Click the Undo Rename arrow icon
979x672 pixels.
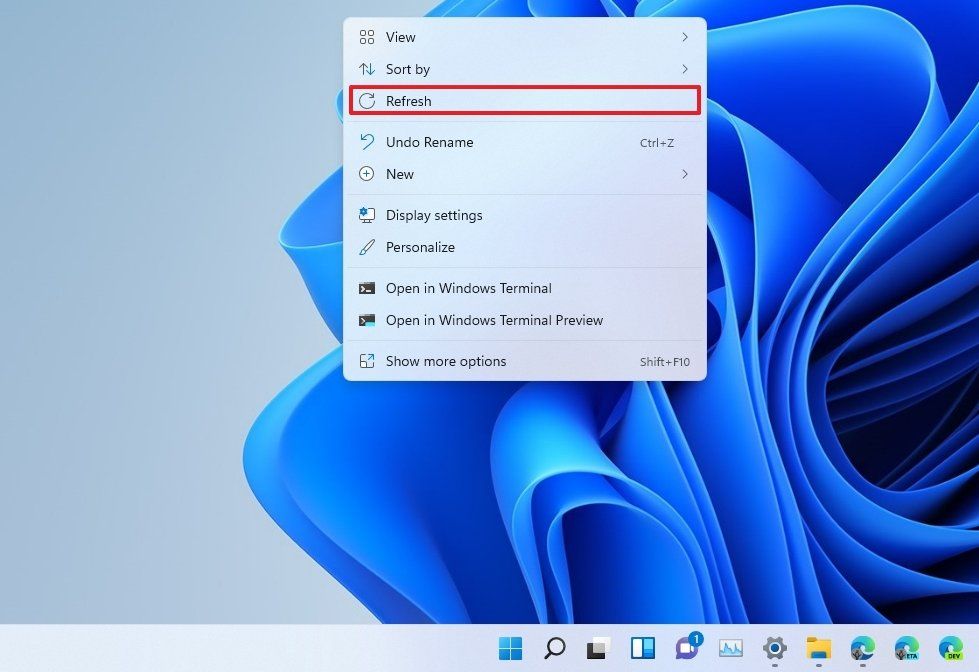pos(368,142)
